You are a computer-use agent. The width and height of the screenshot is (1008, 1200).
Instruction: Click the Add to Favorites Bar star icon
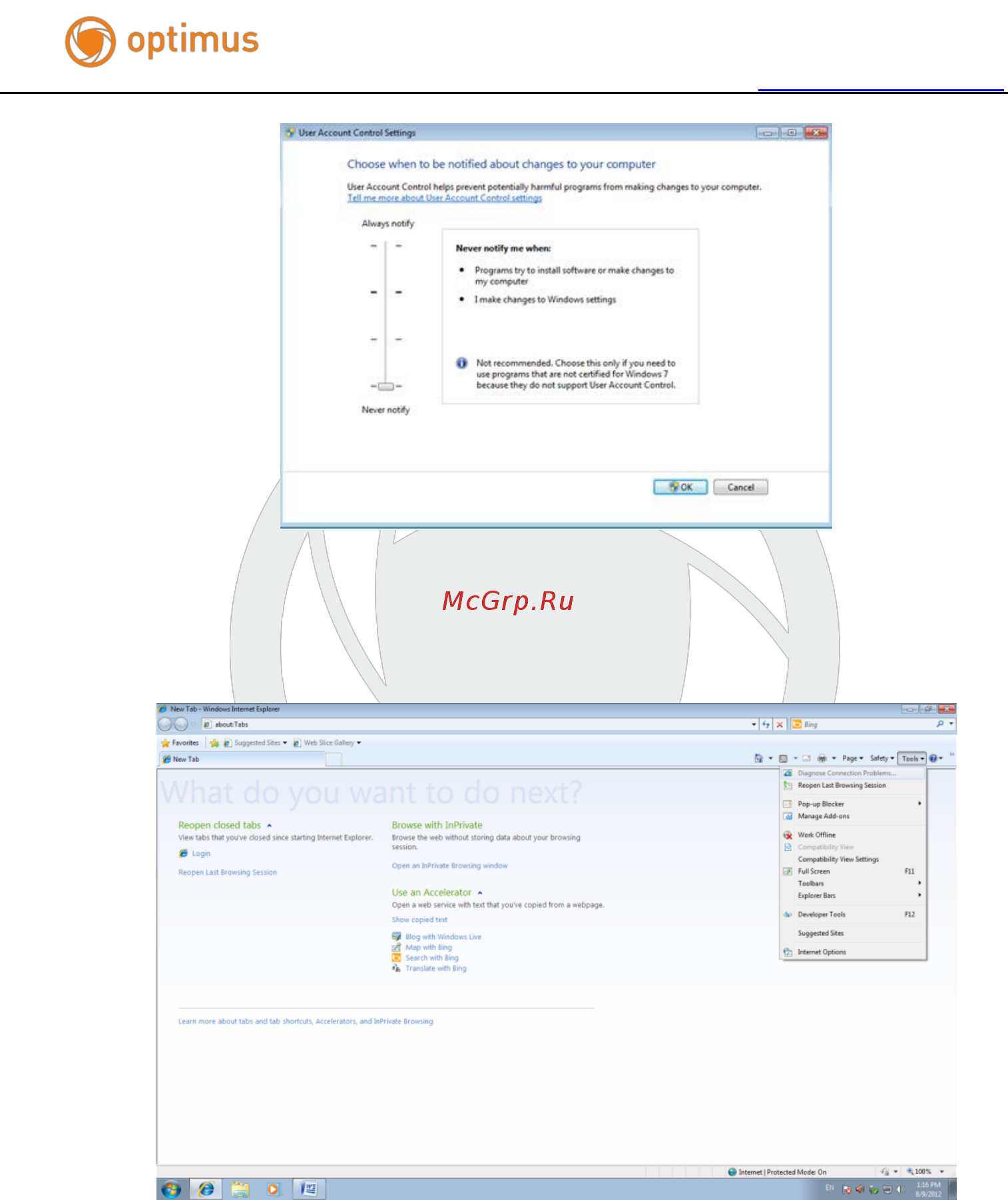214,743
